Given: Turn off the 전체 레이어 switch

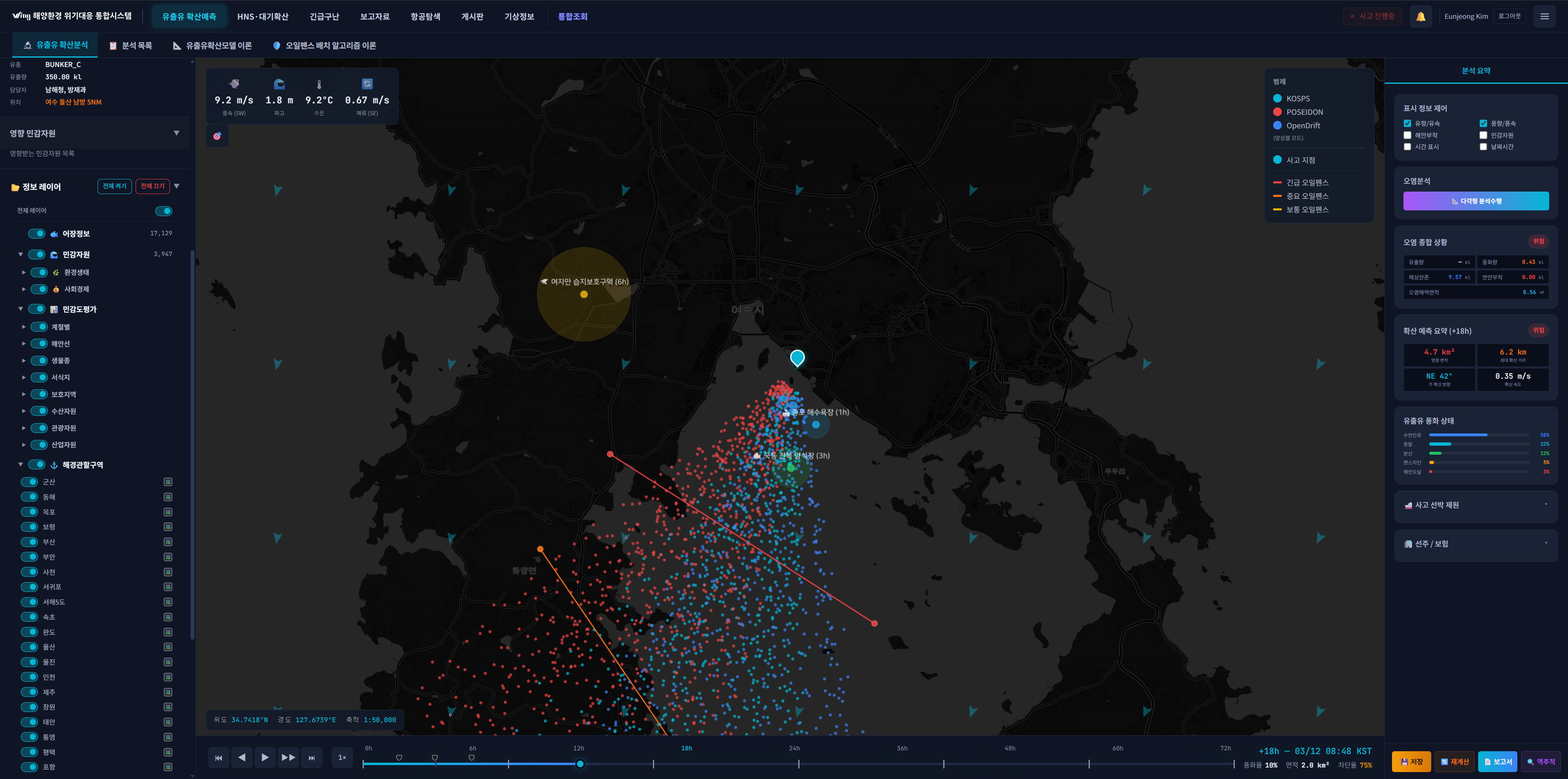Looking at the screenshot, I should [164, 211].
